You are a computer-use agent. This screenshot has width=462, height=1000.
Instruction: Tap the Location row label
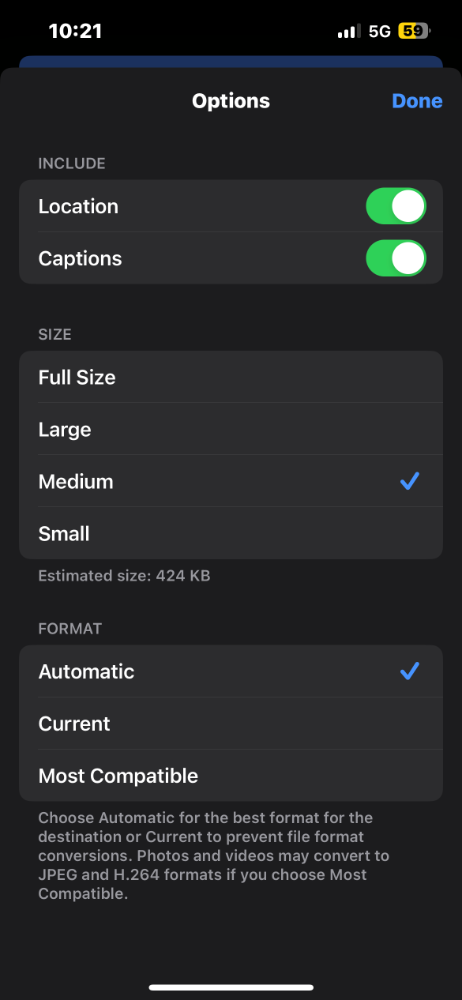coord(78,207)
